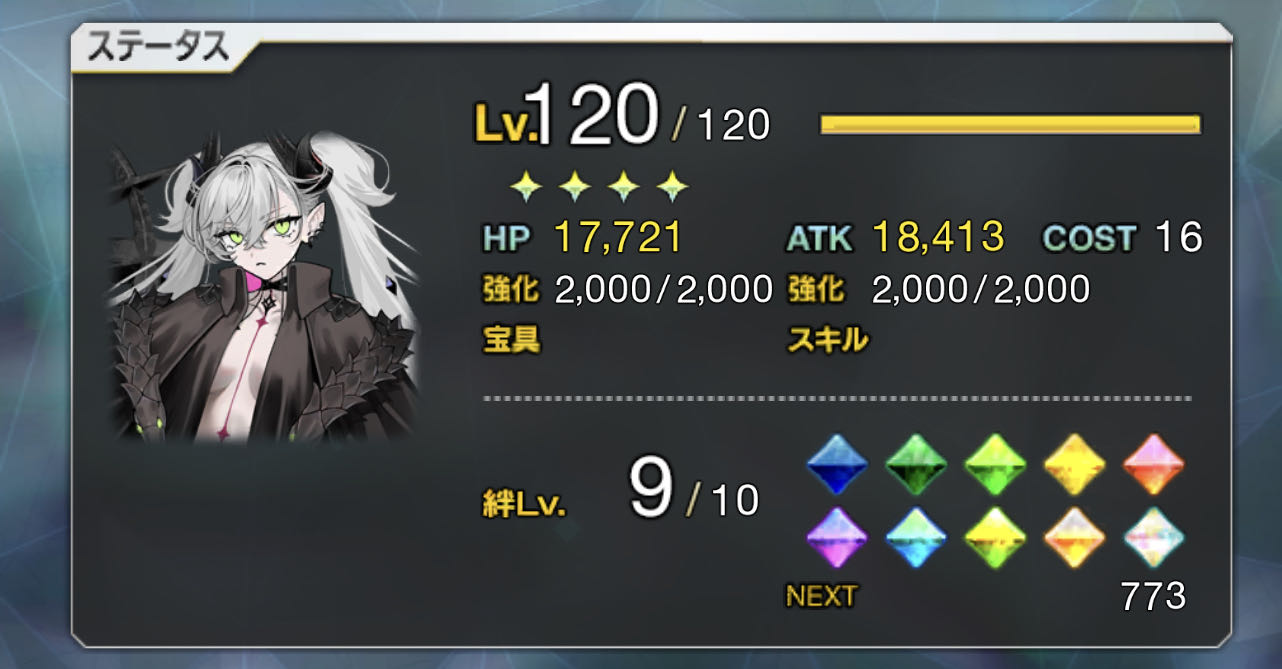Click the lime green crystal in top row
Screen dimensions: 1282x669
pos(995,465)
